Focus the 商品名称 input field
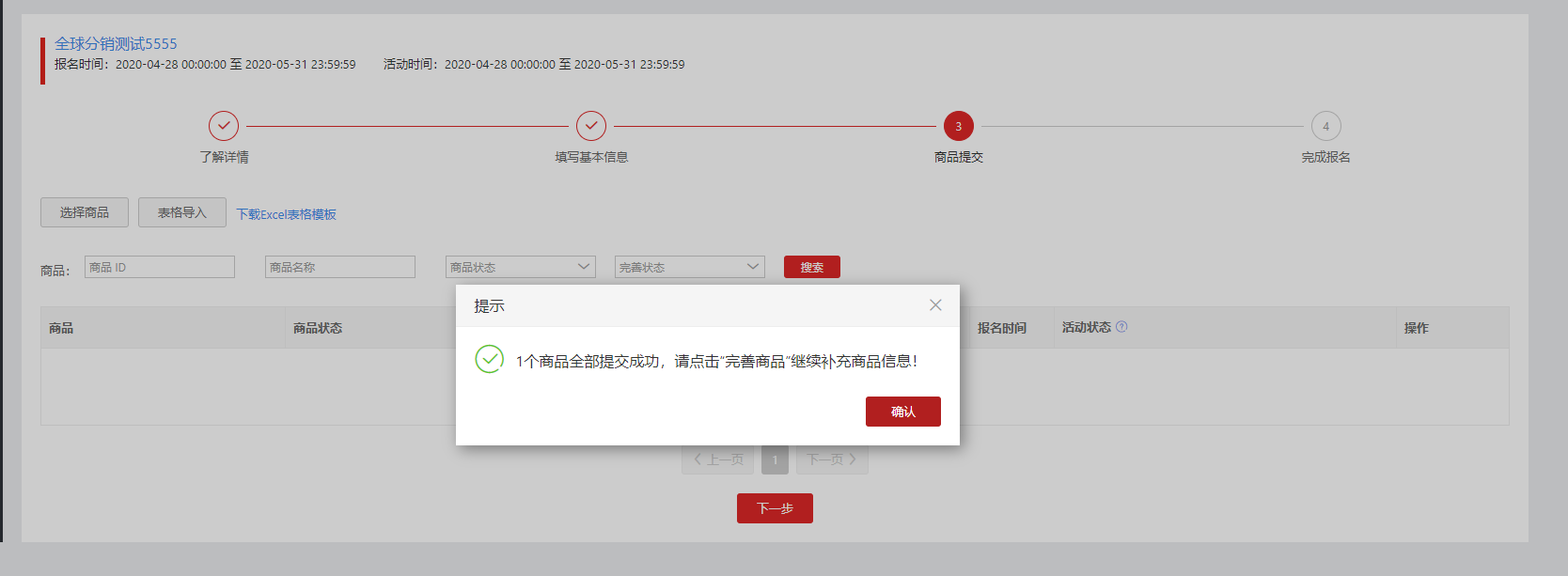This screenshot has width=1568, height=576. (339, 267)
